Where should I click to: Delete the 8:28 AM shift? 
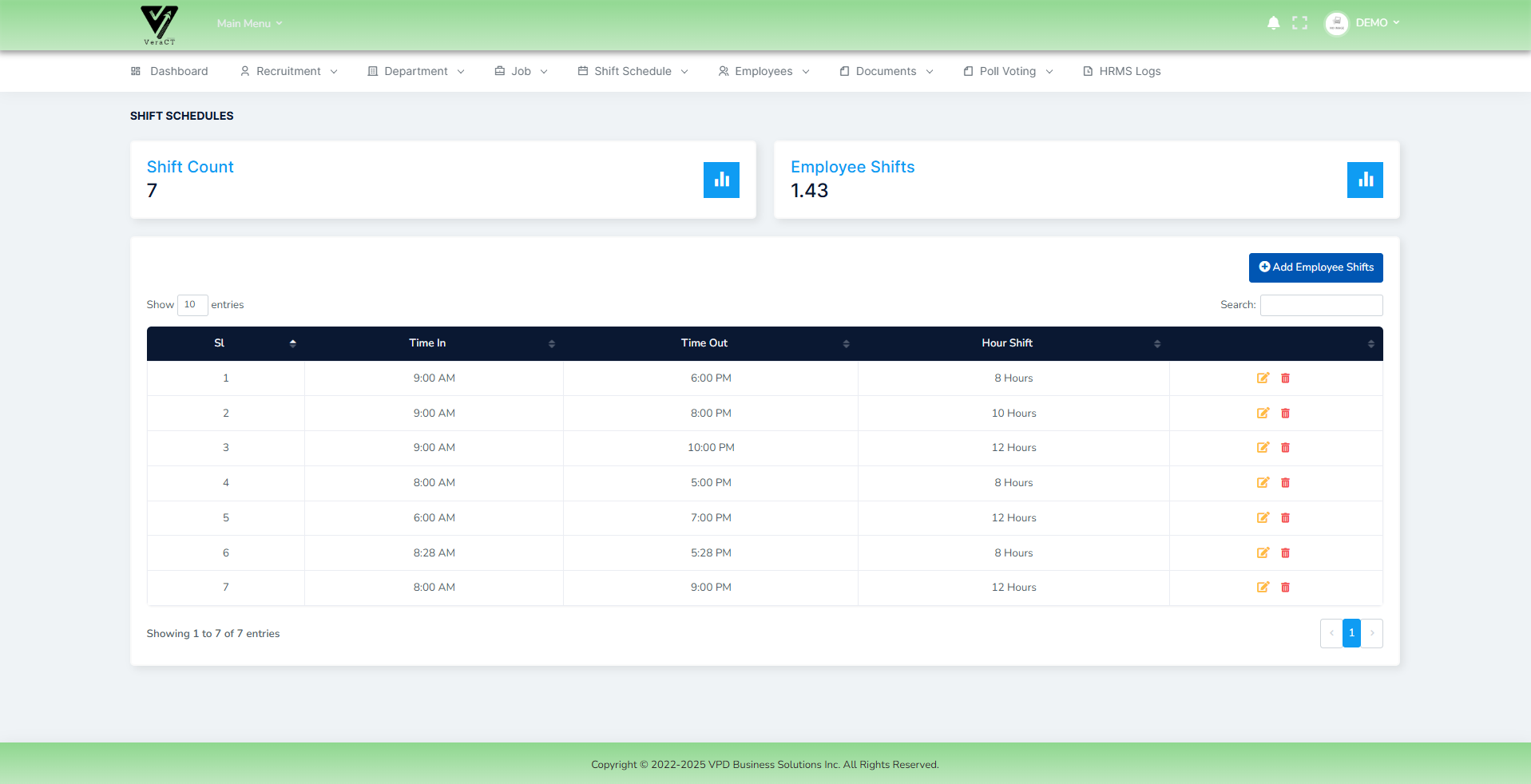click(x=1285, y=553)
